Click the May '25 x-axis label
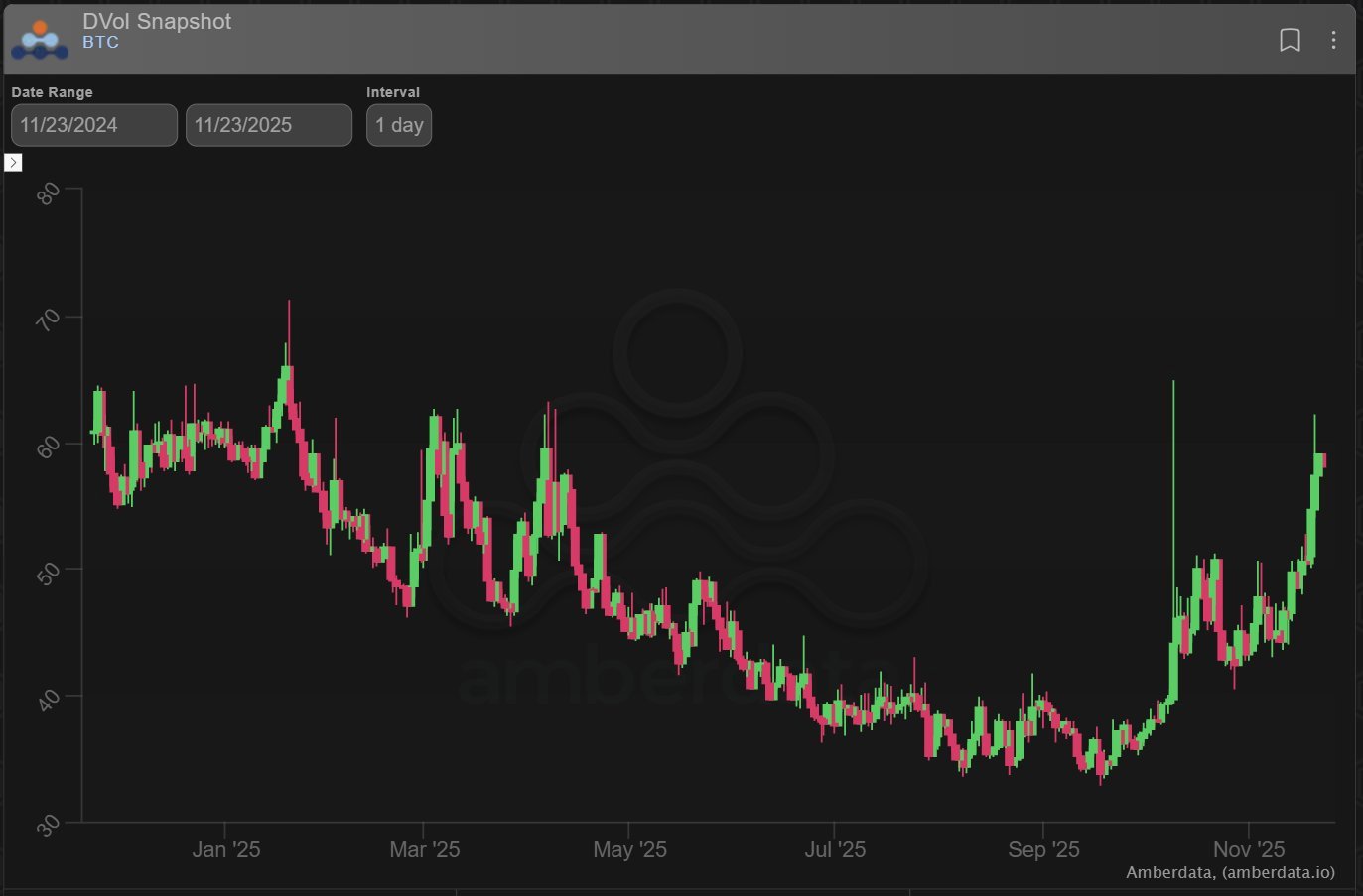This screenshot has width=1363, height=896. click(x=629, y=849)
